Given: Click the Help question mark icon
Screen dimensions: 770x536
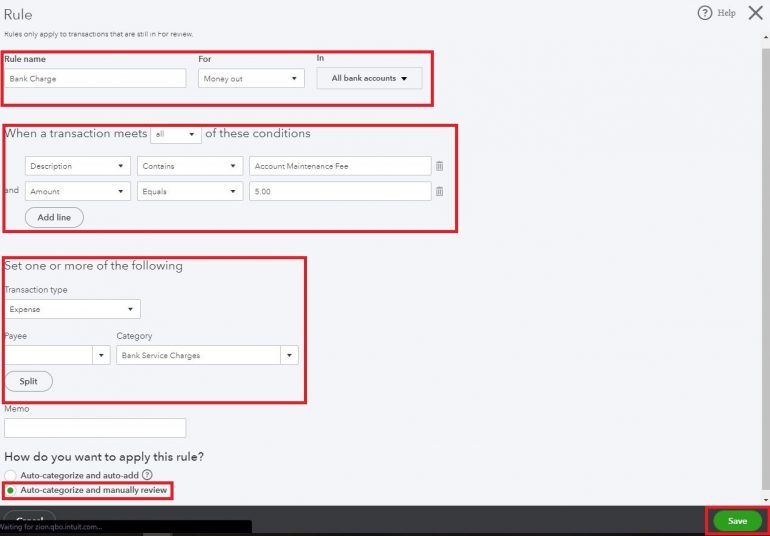Looking at the screenshot, I should (703, 13).
